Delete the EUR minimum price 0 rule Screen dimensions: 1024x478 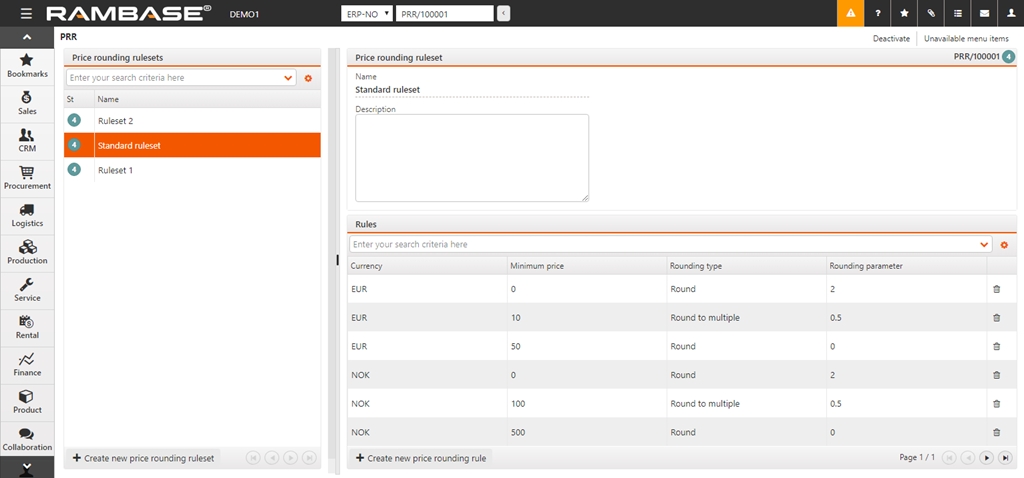coord(997,289)
